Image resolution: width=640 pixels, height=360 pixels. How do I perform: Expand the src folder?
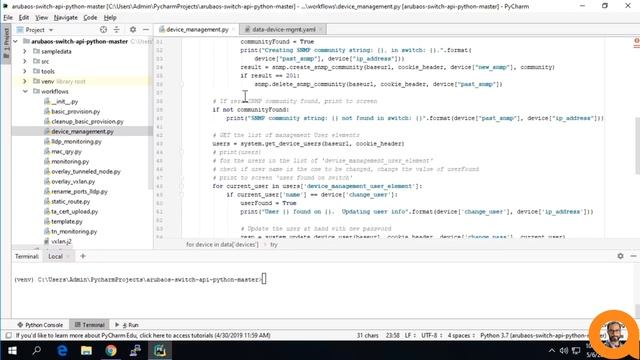[x=24, y=61]
